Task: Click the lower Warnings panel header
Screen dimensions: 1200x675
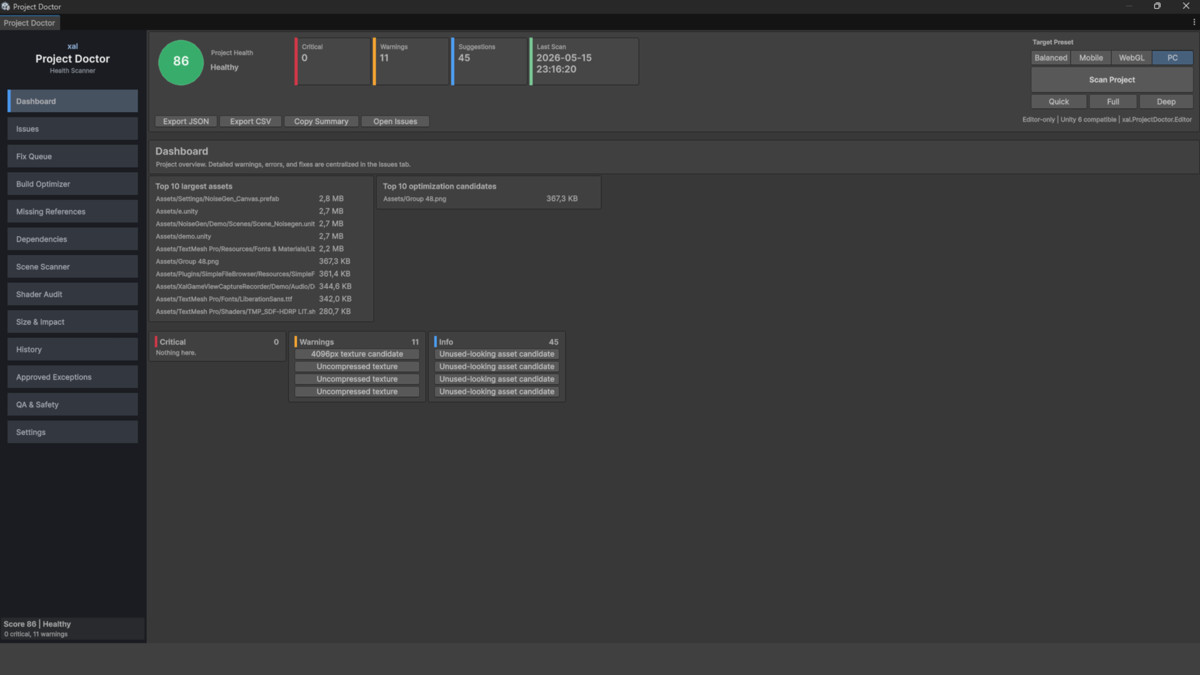Action: pos(358,342)
